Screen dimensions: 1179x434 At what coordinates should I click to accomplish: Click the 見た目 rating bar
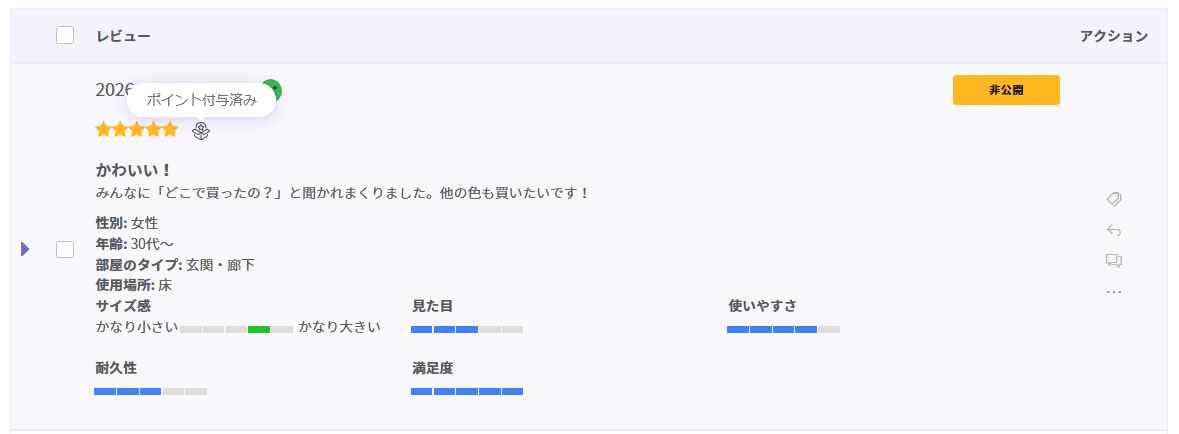pos(467,329)
